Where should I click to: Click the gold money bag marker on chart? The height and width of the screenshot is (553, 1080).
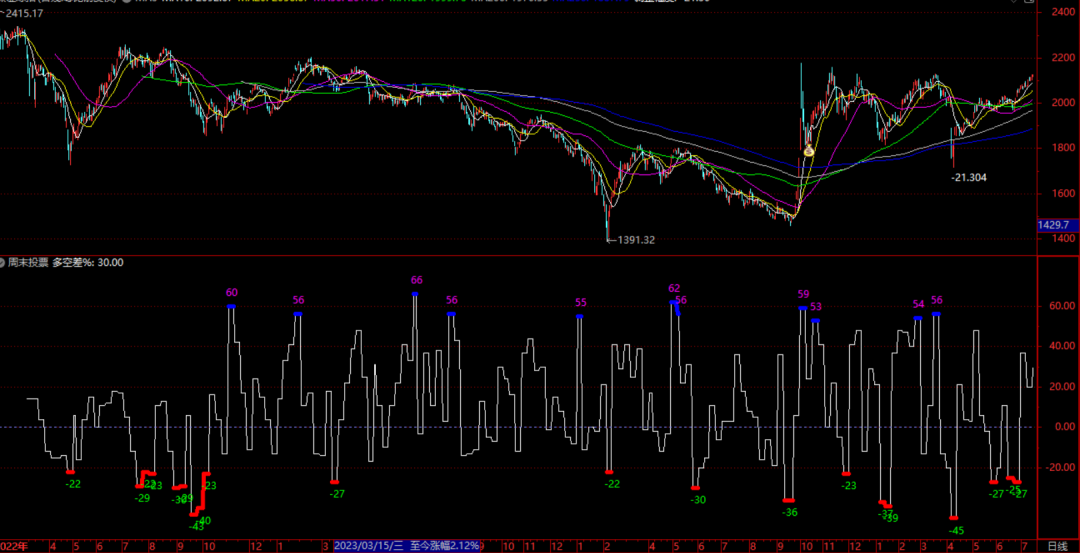(809, 149)
